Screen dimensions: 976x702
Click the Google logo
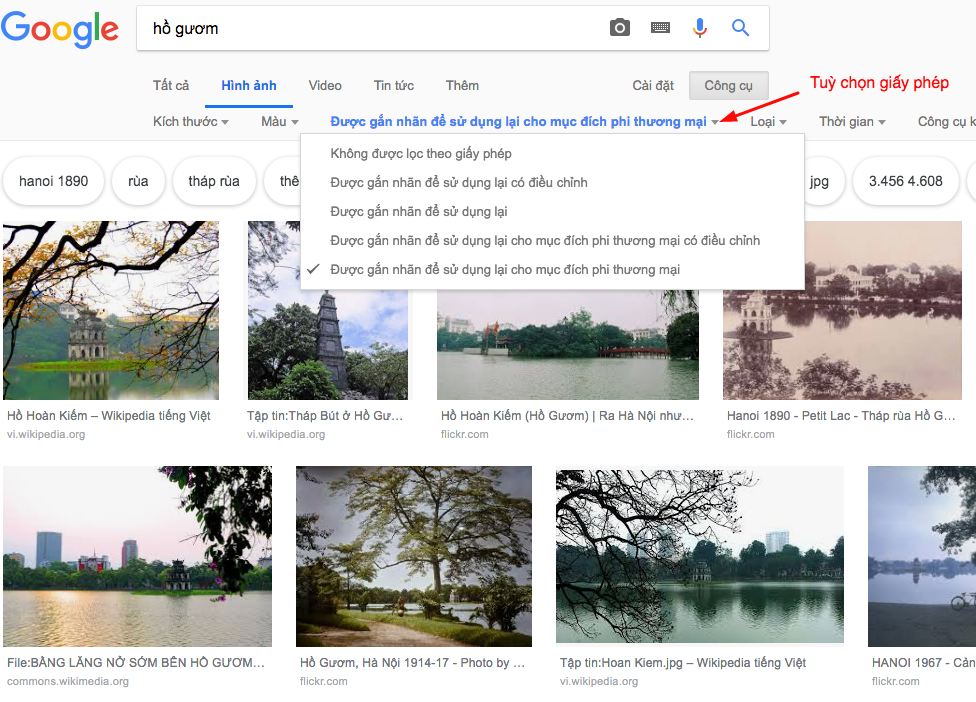coord(60,29)
